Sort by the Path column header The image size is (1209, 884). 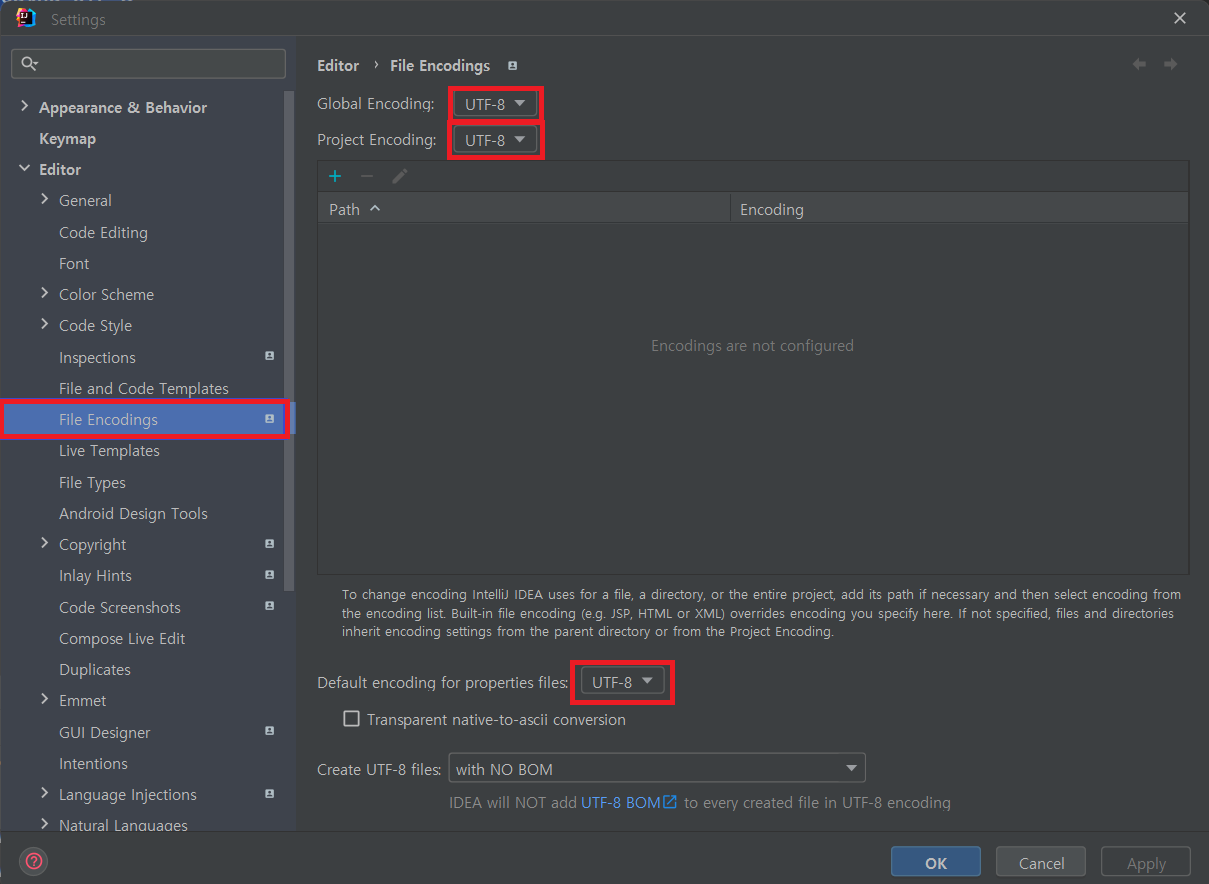tap(524, 209)
